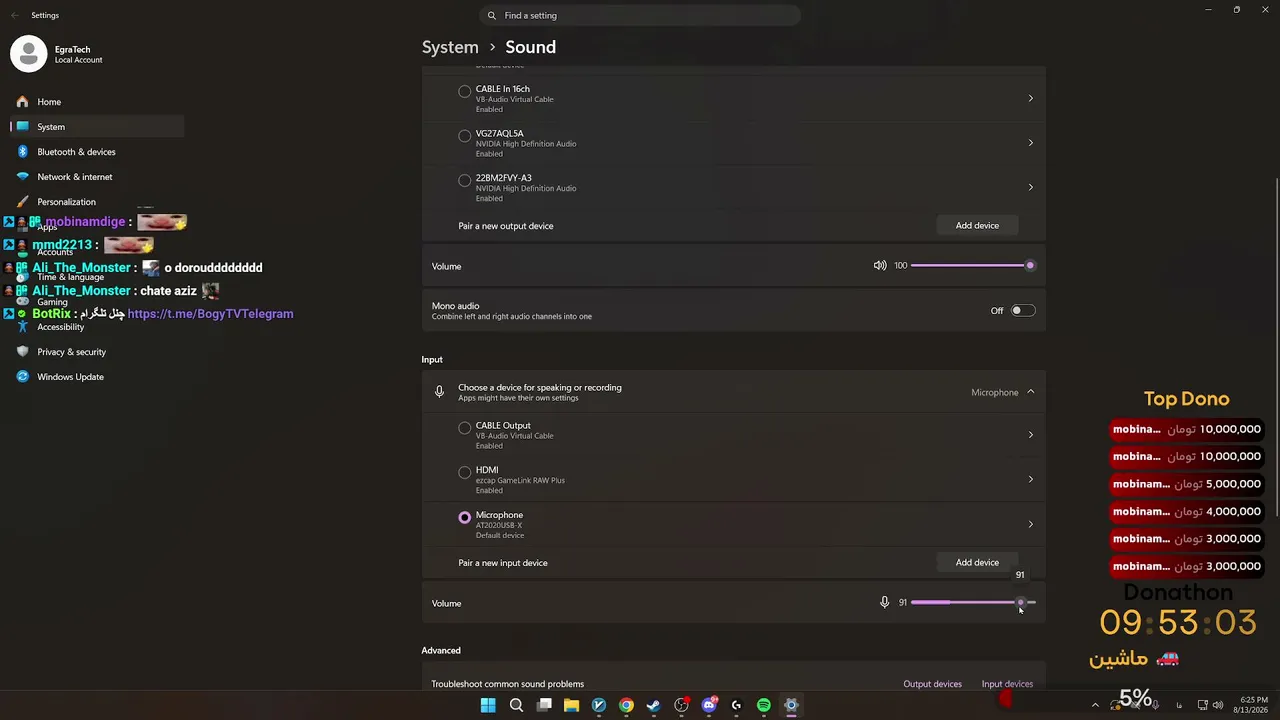Image resolution: width=1280 pixels, height=720 pixels.
Task: Click Add device for input
Action: (x=977, y=563)
